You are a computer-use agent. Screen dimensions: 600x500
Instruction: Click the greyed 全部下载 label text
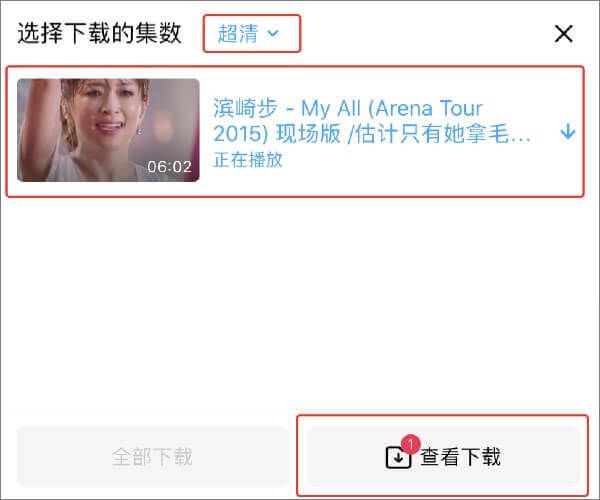pyautogui.click(x=152, y=457)
